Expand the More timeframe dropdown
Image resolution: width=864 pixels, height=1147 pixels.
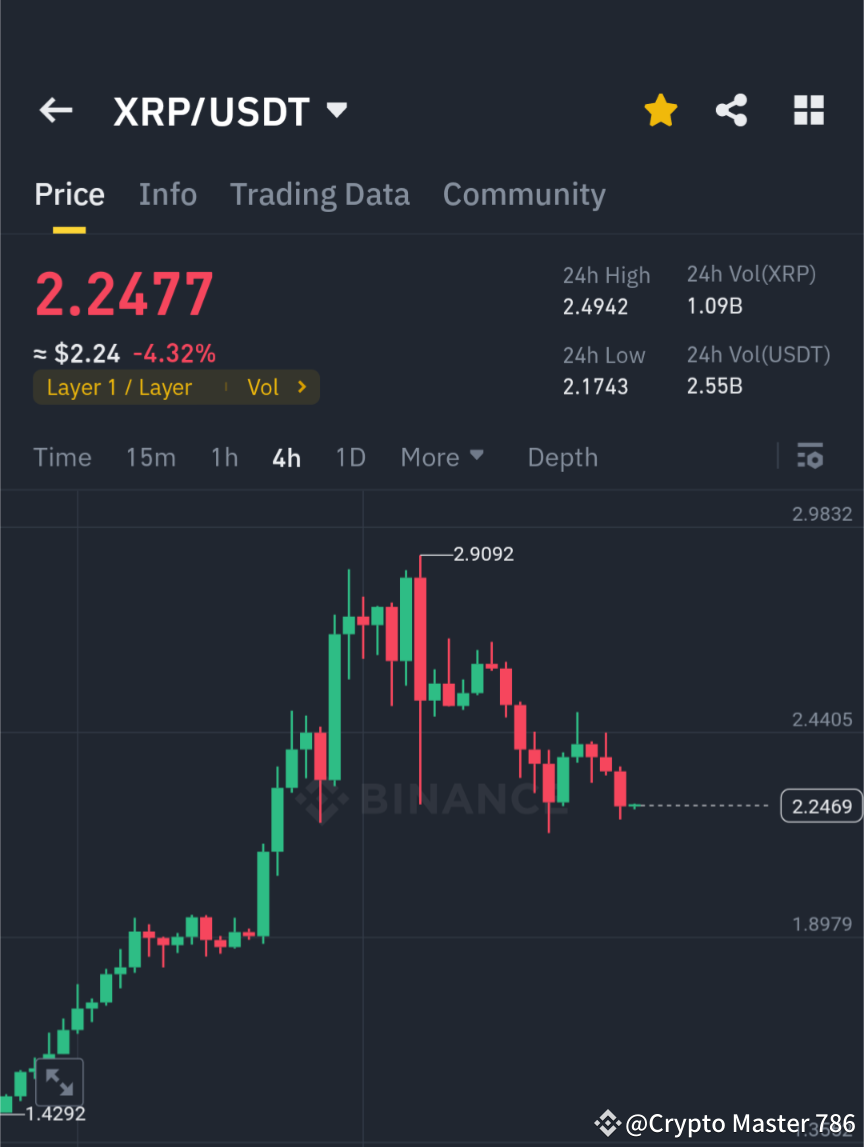pyautogui.click(x=441, y=457)
